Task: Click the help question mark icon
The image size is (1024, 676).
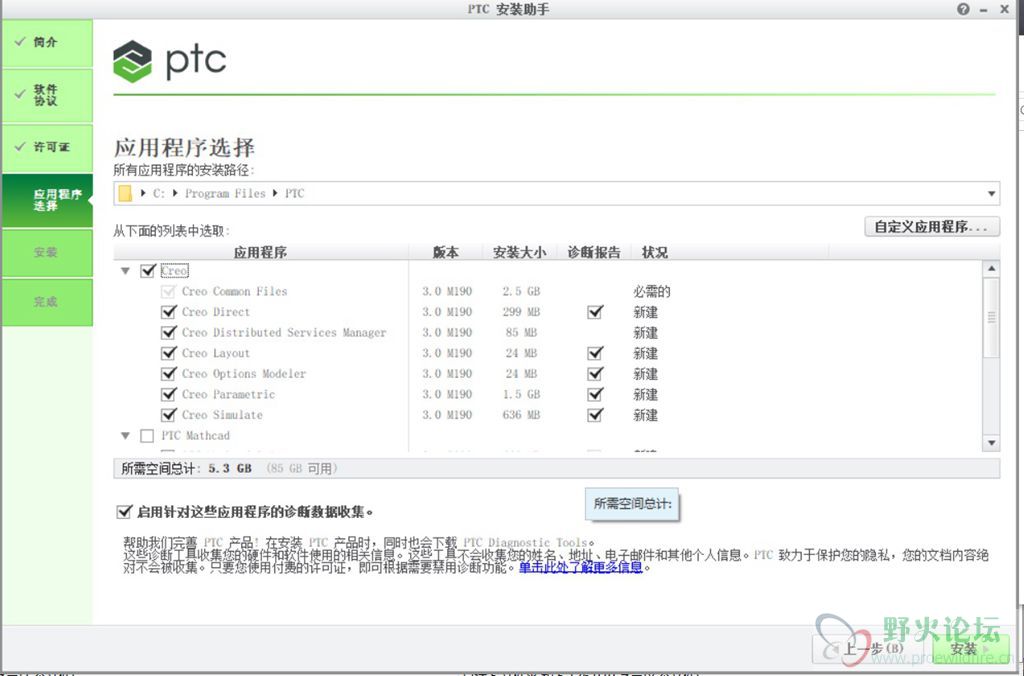Action: [x=963, y=9]
